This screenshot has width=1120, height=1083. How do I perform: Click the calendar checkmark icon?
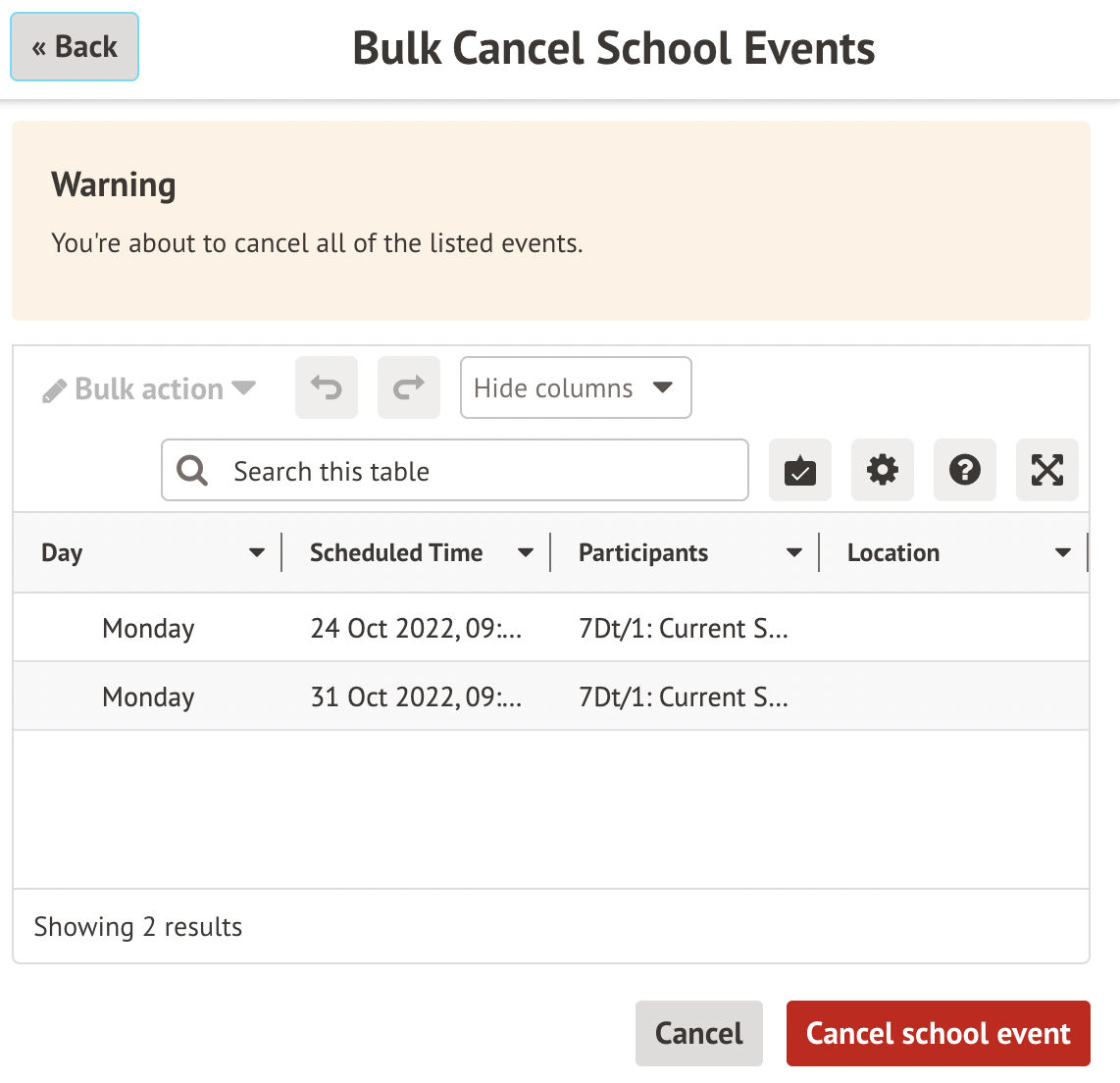[x=800, y=471]
